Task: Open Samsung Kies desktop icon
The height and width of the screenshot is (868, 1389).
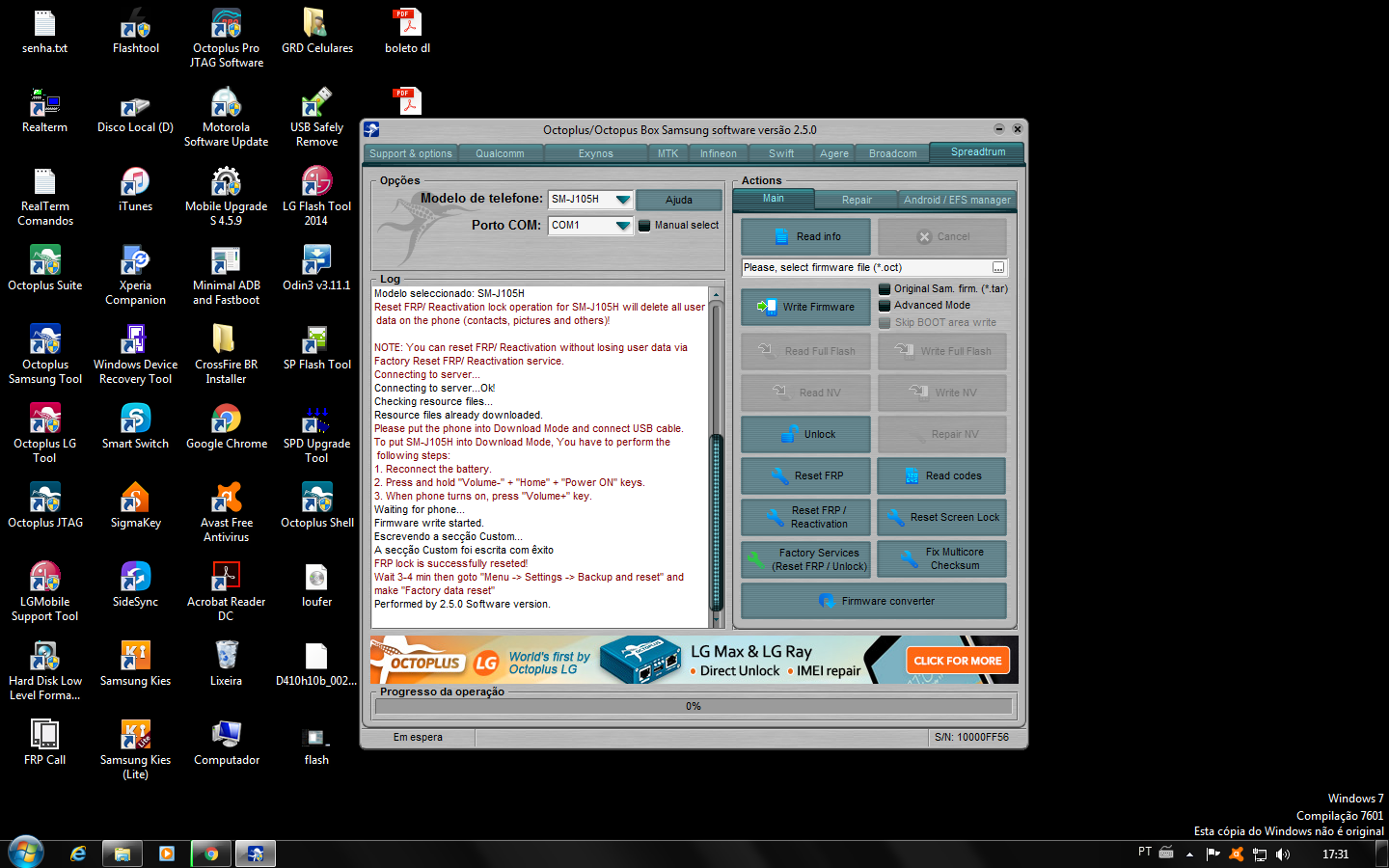Action: [135, 663]
